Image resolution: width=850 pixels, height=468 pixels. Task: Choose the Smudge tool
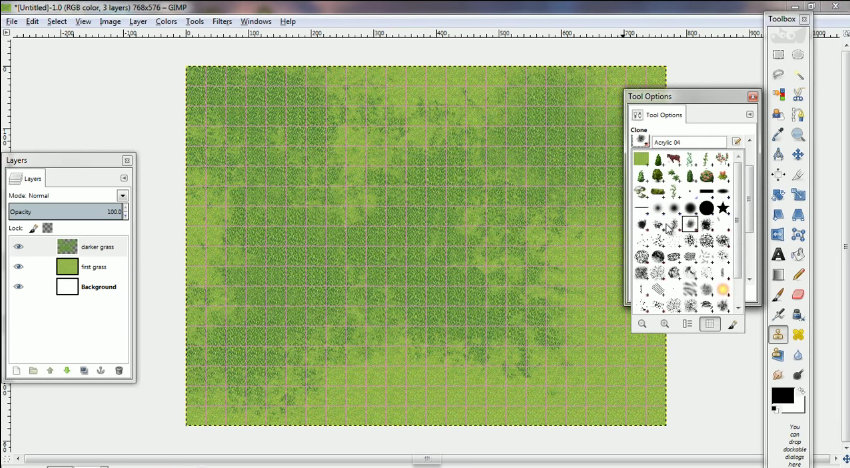(x=778, y=375)
